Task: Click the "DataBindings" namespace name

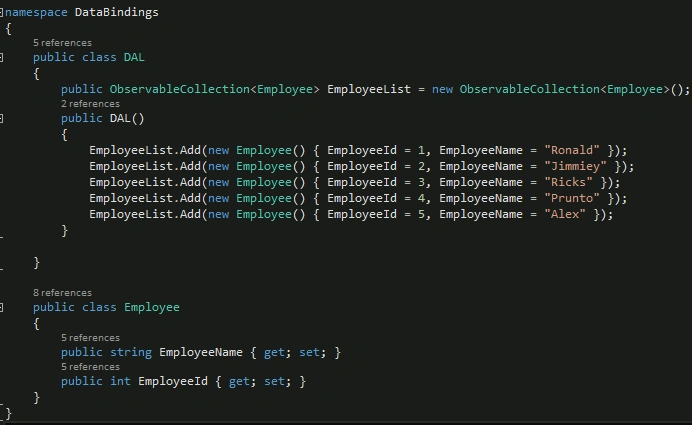Action: 117,12
